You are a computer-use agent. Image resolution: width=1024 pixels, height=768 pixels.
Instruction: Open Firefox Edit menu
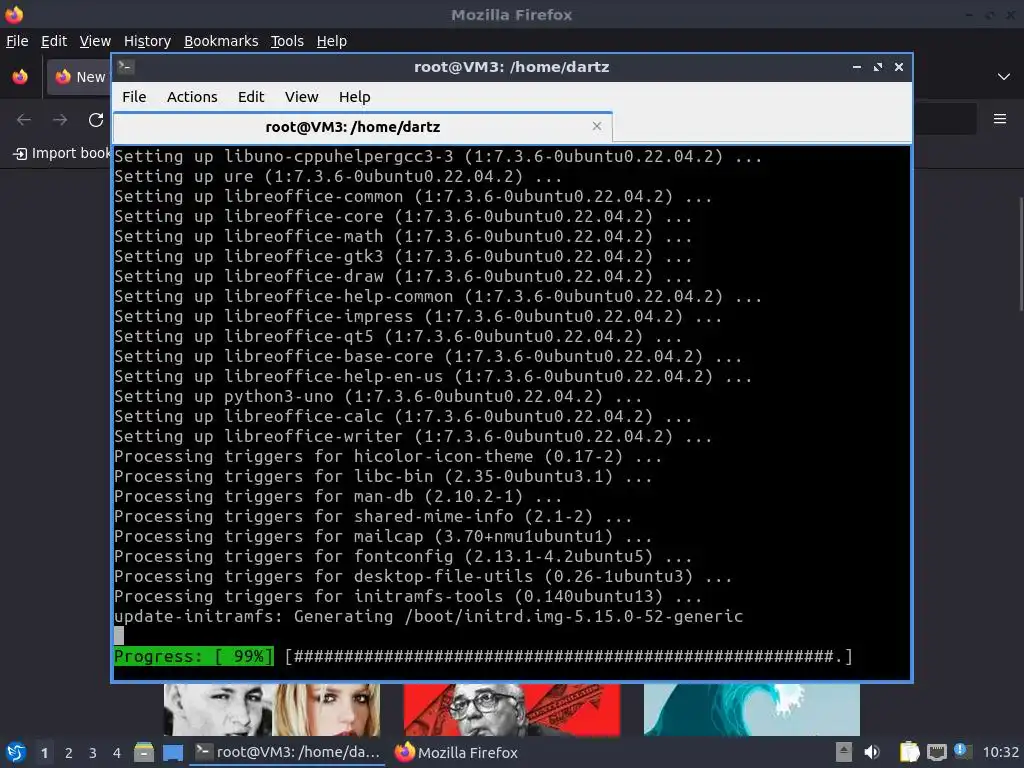(x=54, y=41)
